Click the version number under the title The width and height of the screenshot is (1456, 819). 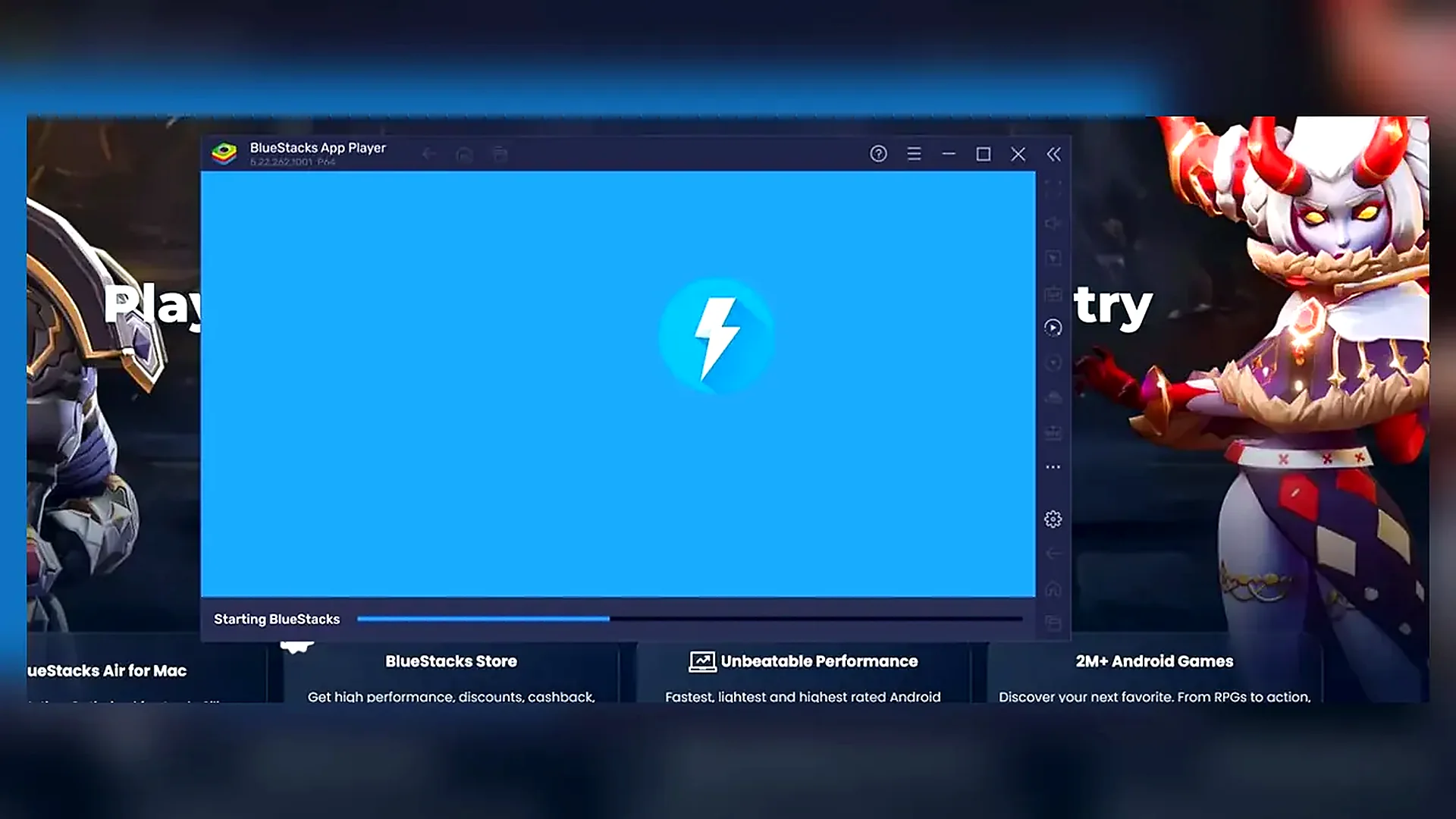click(293, 162)
